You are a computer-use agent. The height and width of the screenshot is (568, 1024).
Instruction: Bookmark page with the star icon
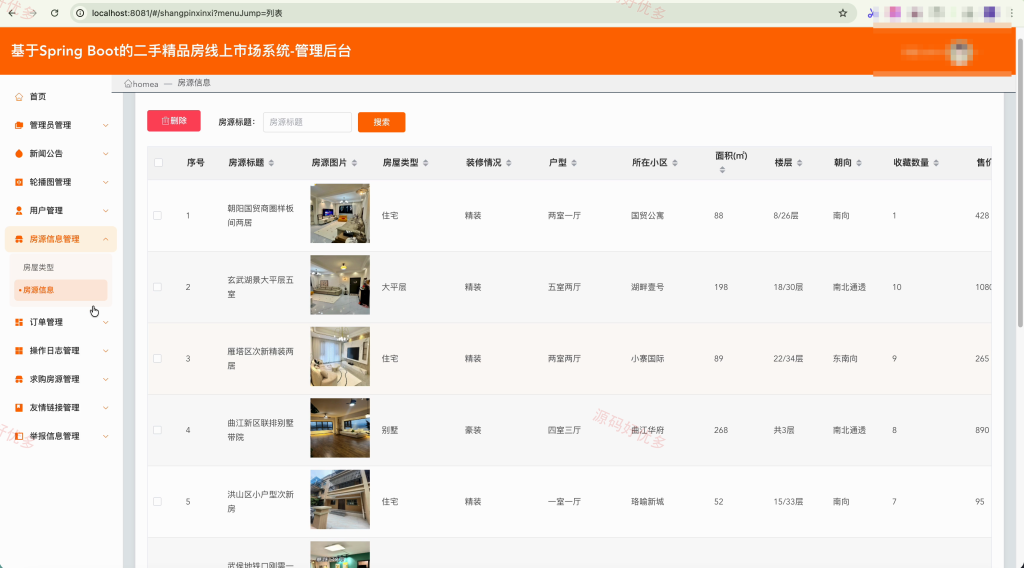pyautogui.click(x=842, y=13)
